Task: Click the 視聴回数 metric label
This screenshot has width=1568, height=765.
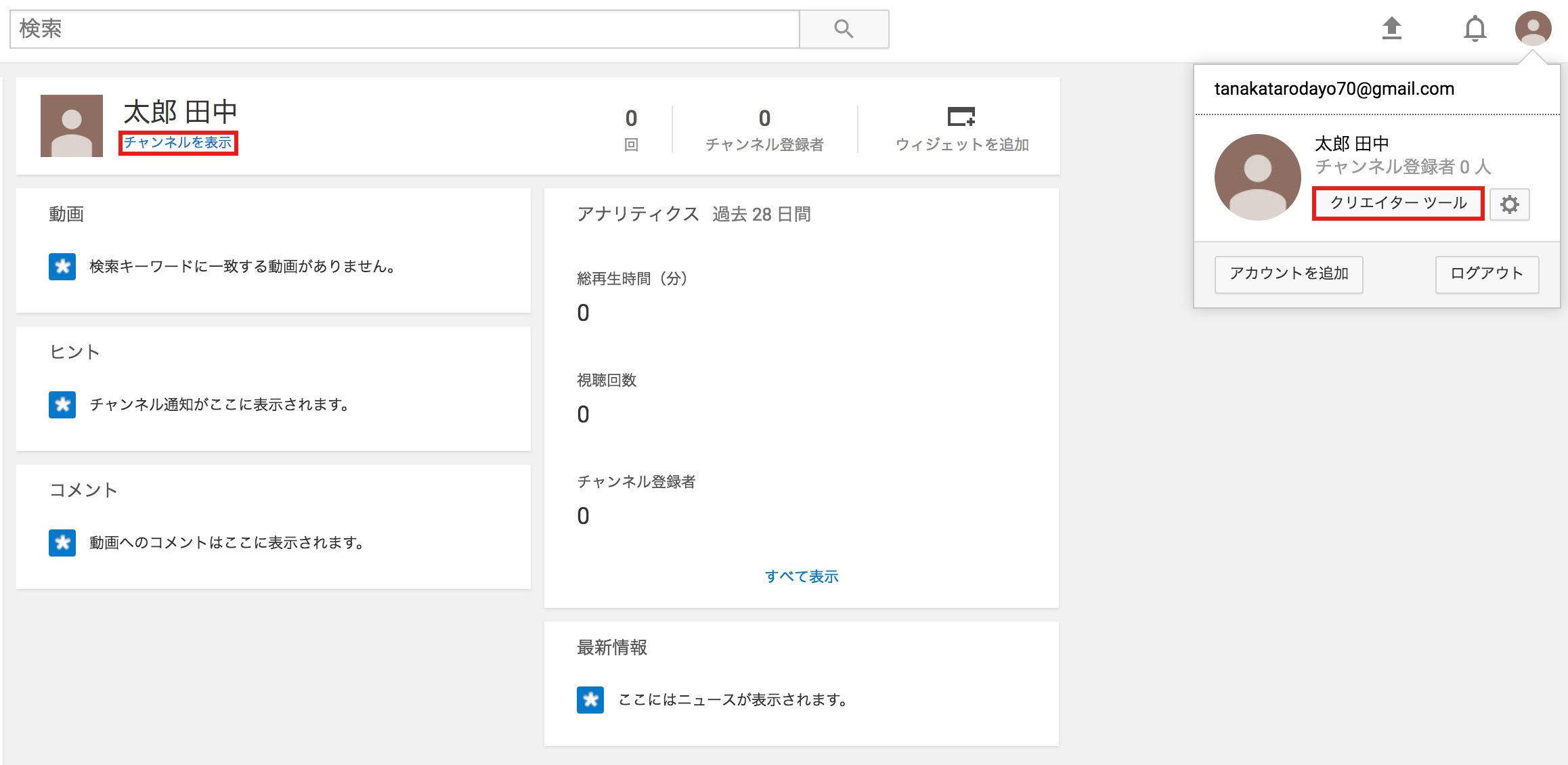Action: click(607, 380)
